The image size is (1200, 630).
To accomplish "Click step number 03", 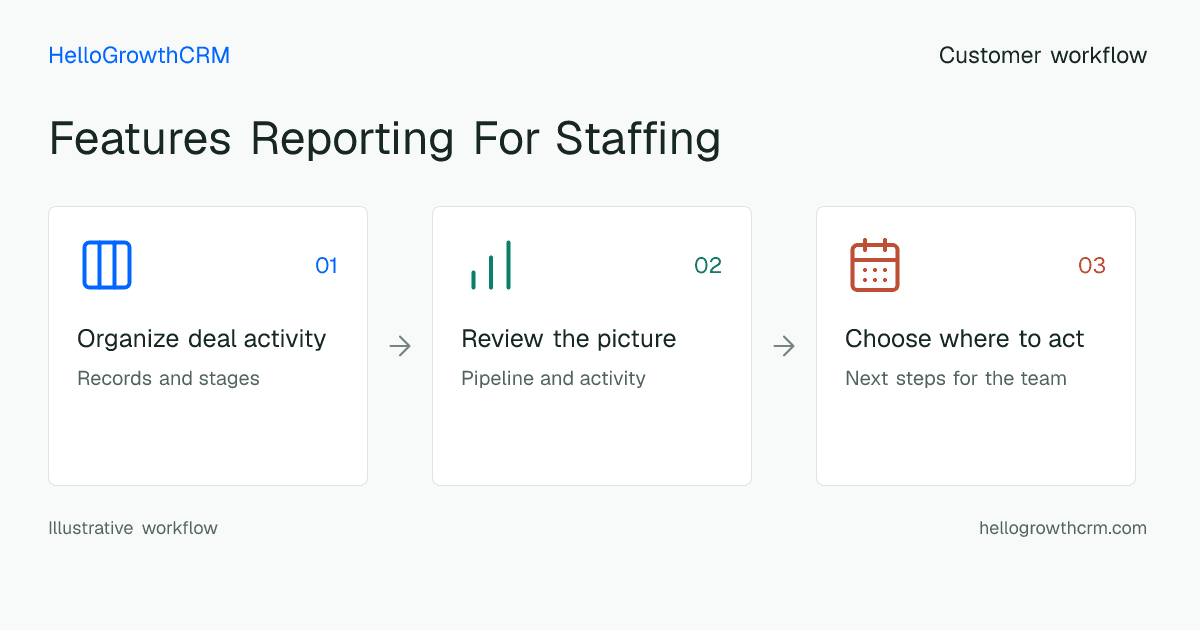I will pos(1092,266).
